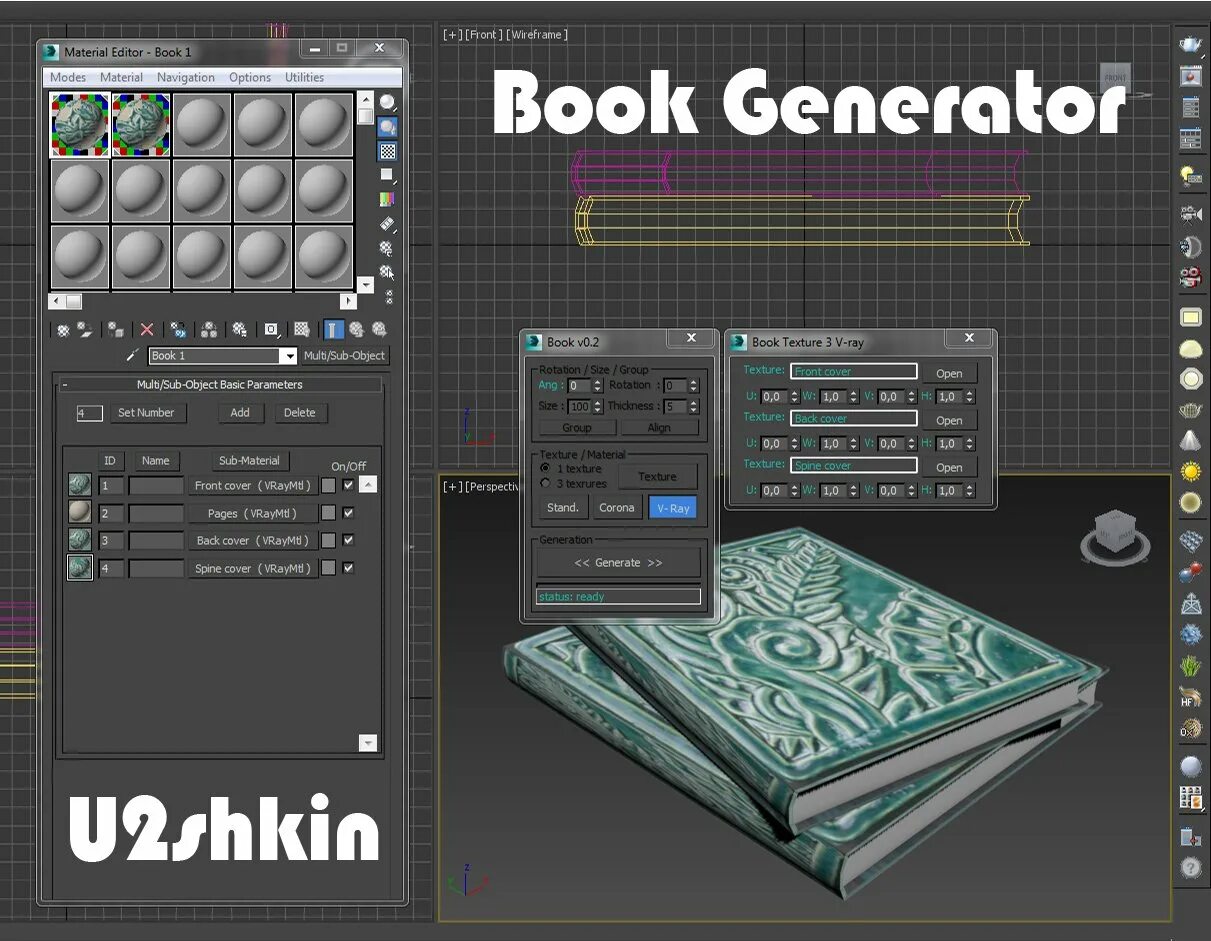Open the Navigation menu
Screen dimensions: 1211x941
[186, 77]
